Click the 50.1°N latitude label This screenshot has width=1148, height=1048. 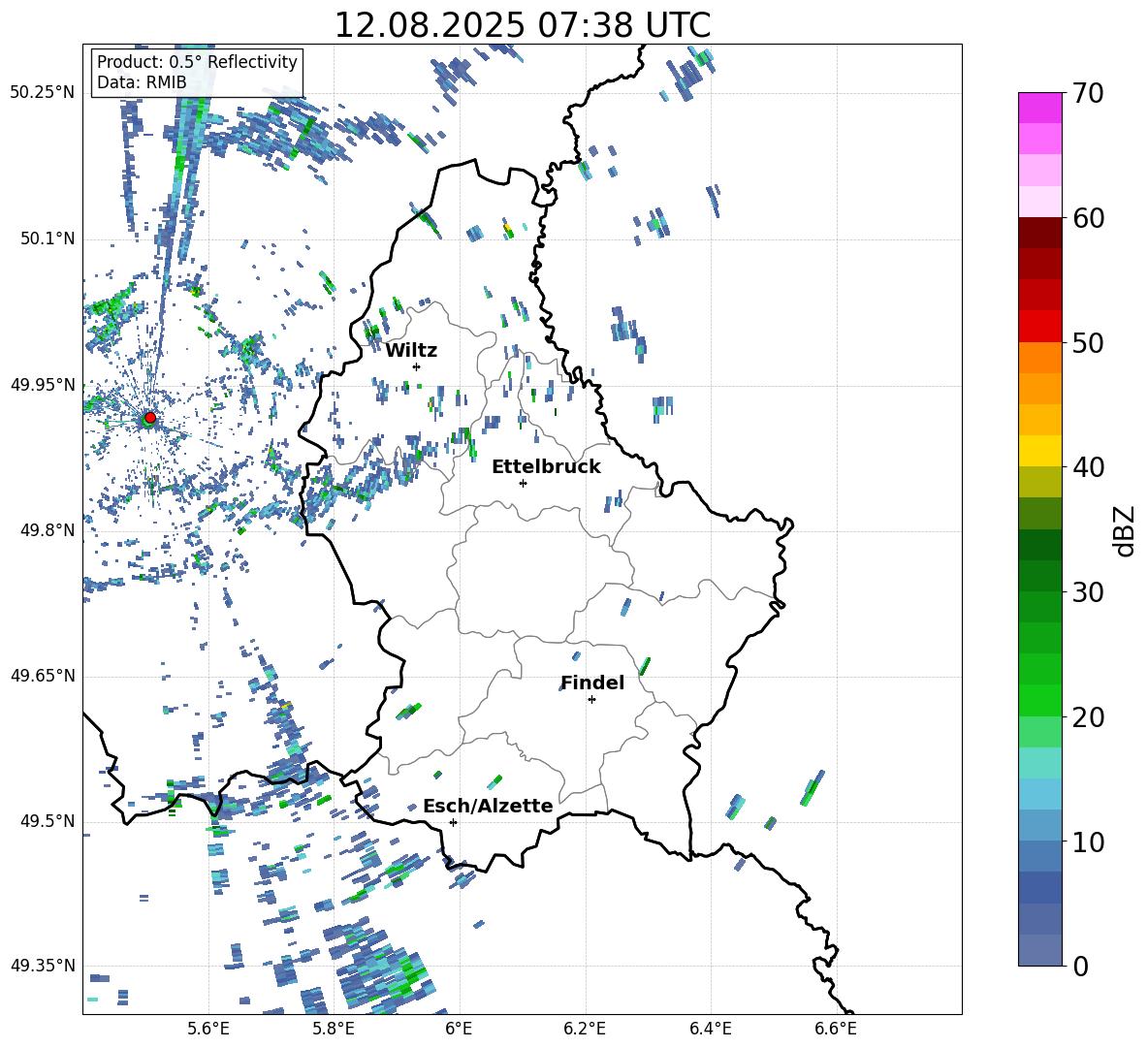48,238
